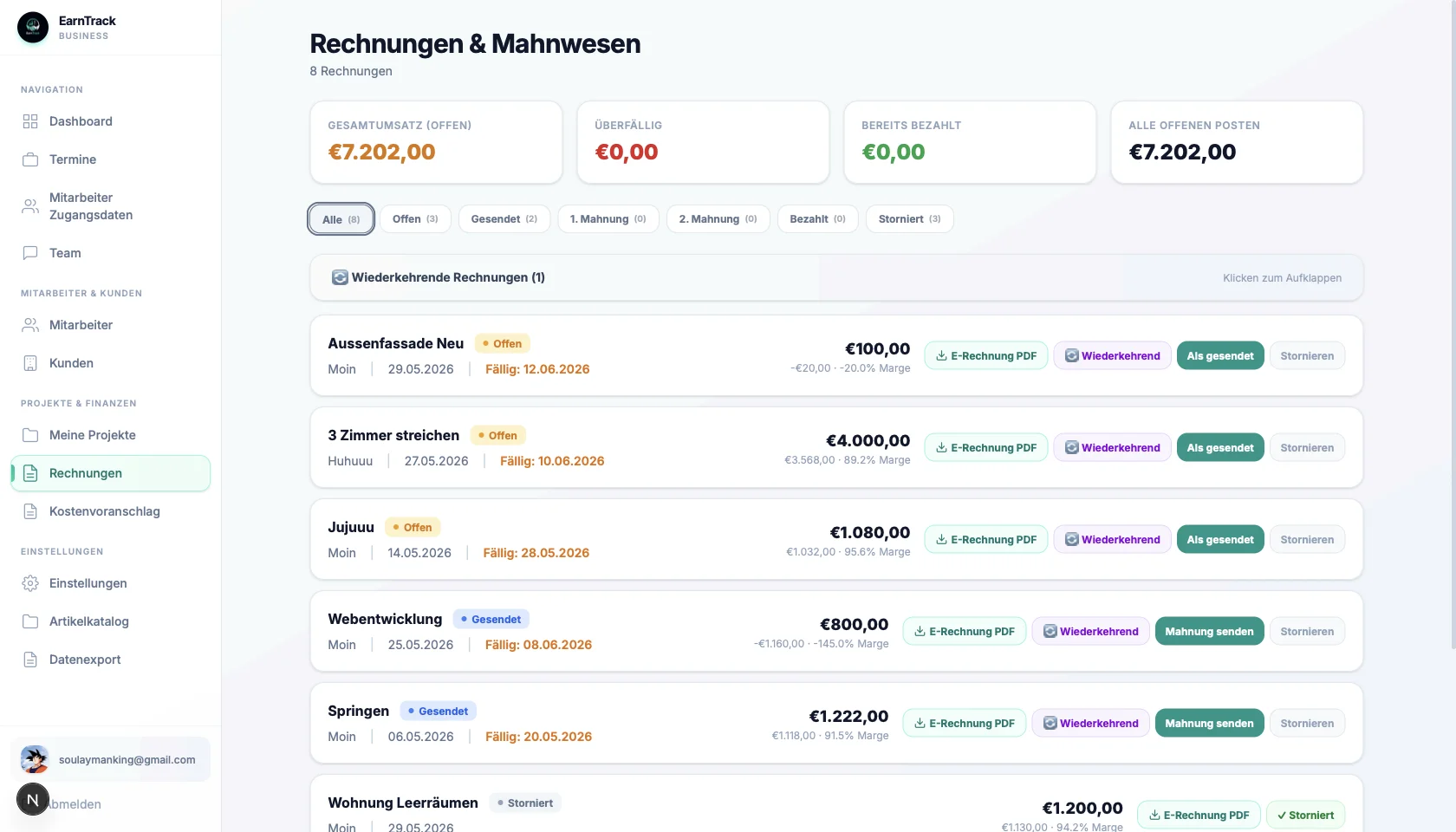
Task: Click the Einstellungen gear icon
Action: point(30,583)
